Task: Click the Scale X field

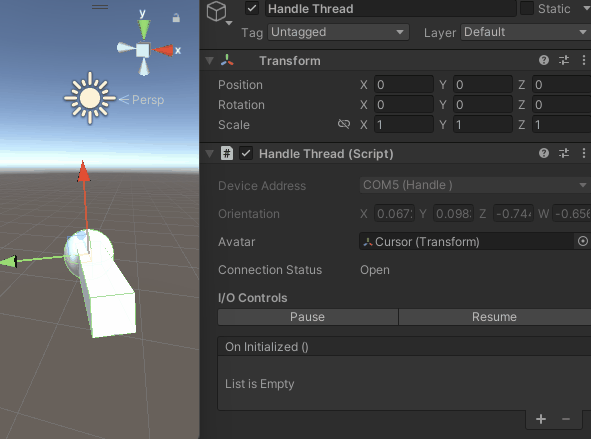Action: (404, 124)
